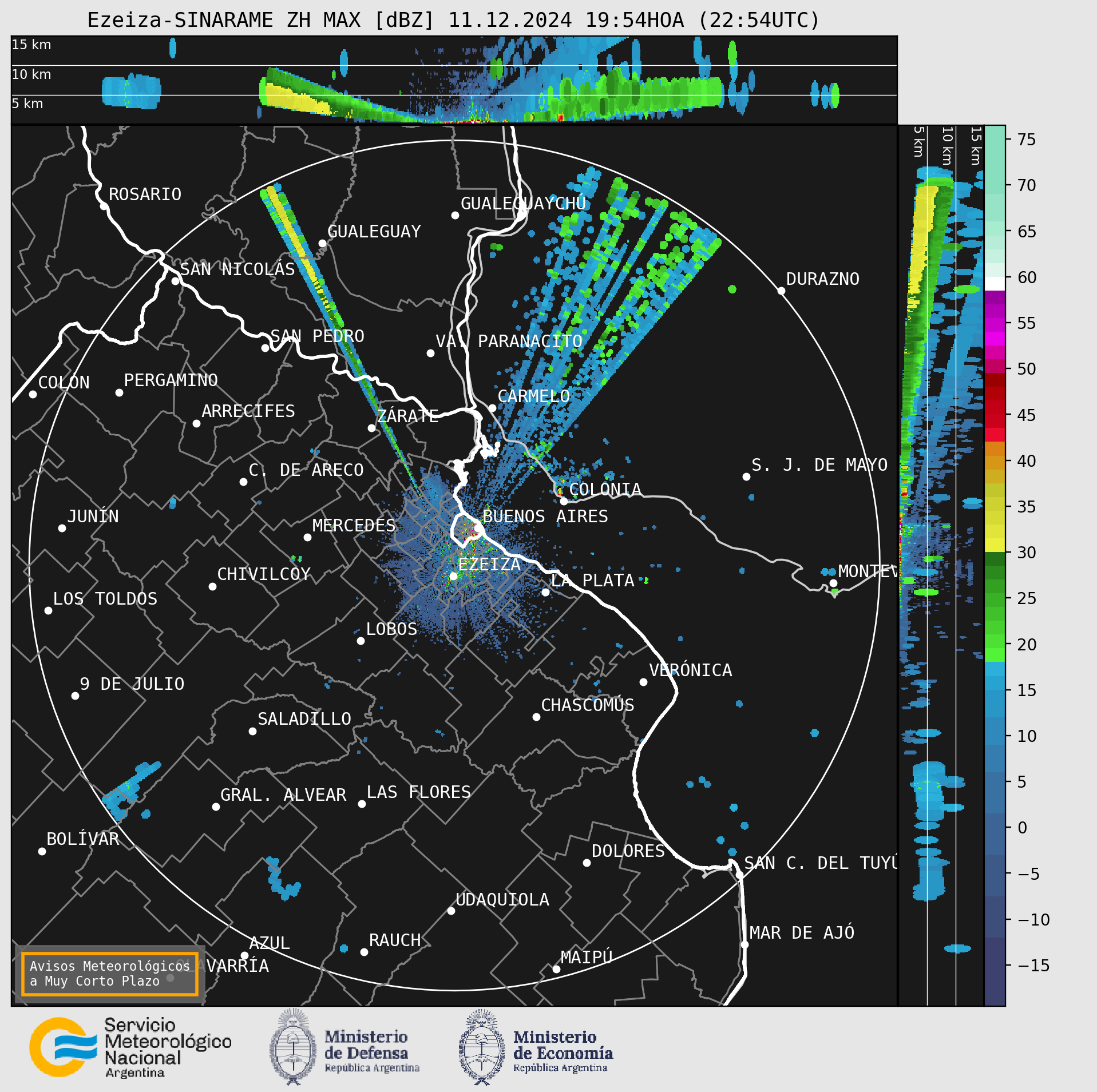Click the S. J. DE MAYO label

[x=819, y=464]
